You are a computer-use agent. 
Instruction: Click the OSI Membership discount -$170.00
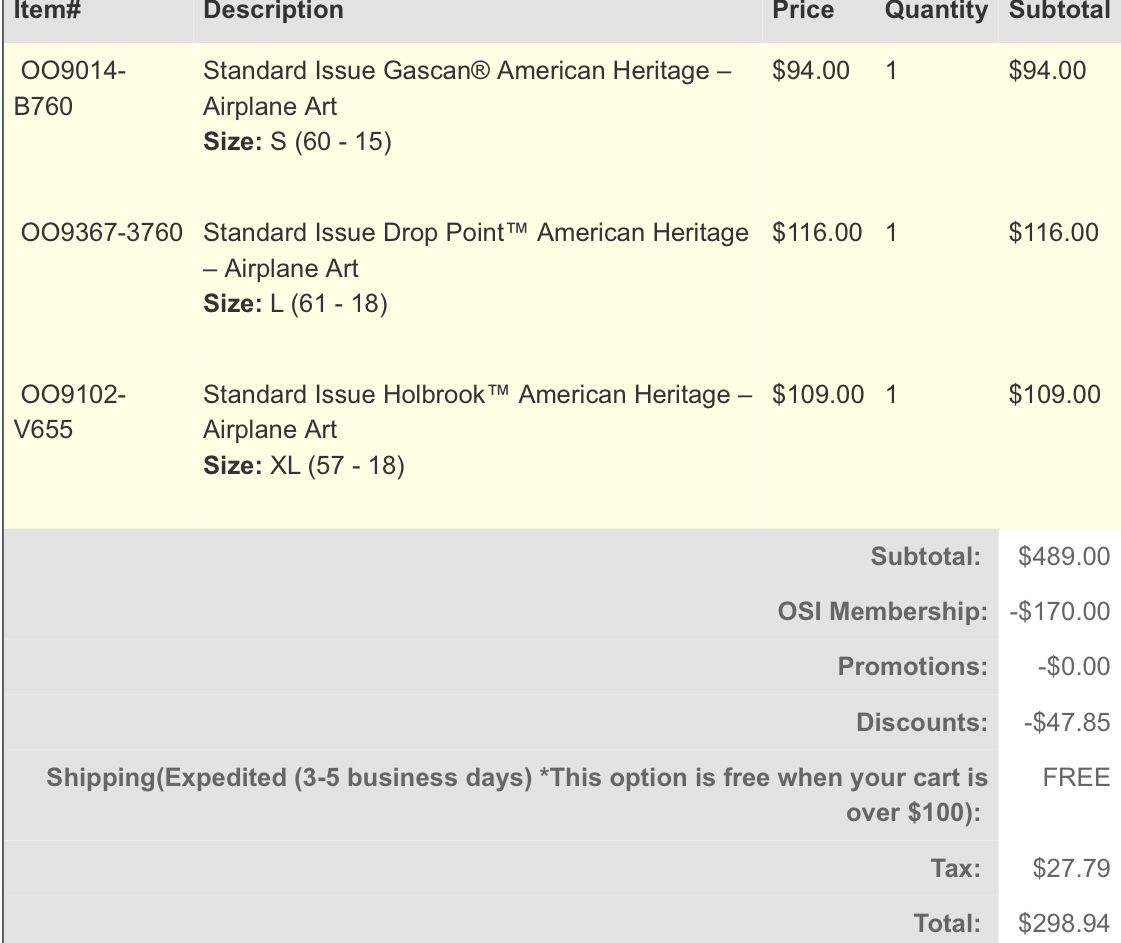pyautogui.click(x=1059, y=611)
